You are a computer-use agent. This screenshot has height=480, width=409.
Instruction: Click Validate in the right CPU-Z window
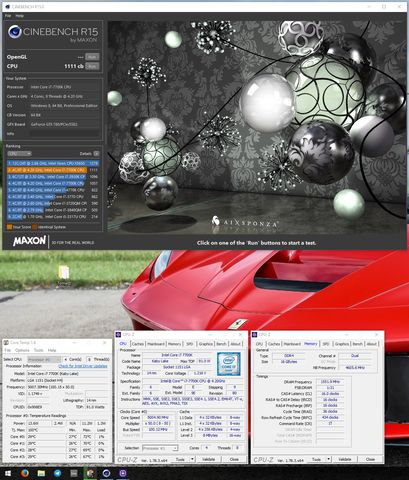(x=345, y=459)
